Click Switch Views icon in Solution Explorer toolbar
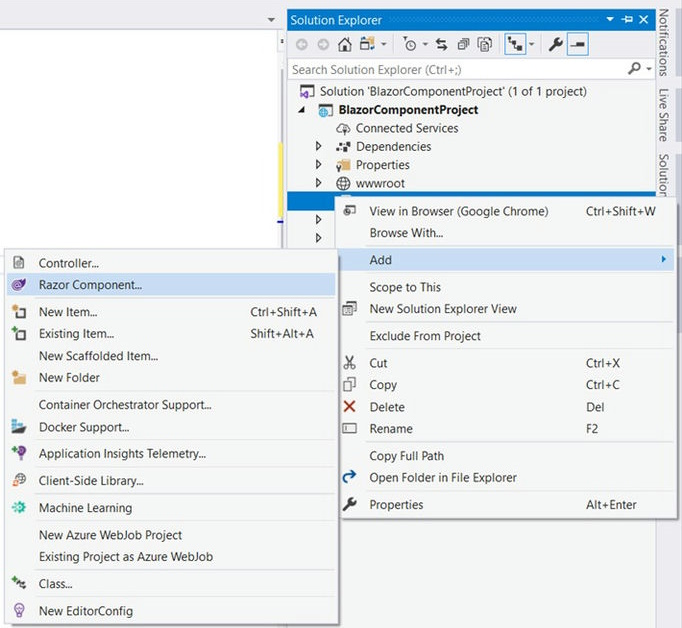Screen dimensions: 682x628 point(368,44)
